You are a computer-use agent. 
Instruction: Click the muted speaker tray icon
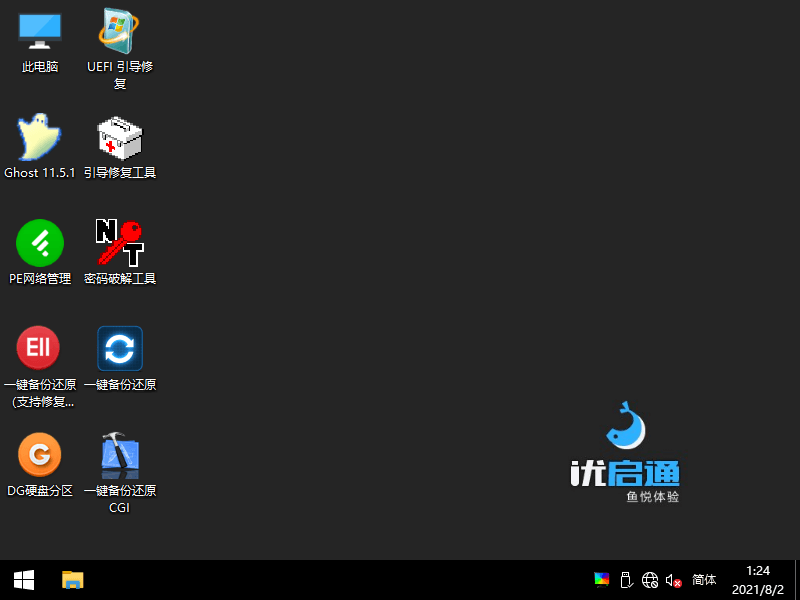673,580
